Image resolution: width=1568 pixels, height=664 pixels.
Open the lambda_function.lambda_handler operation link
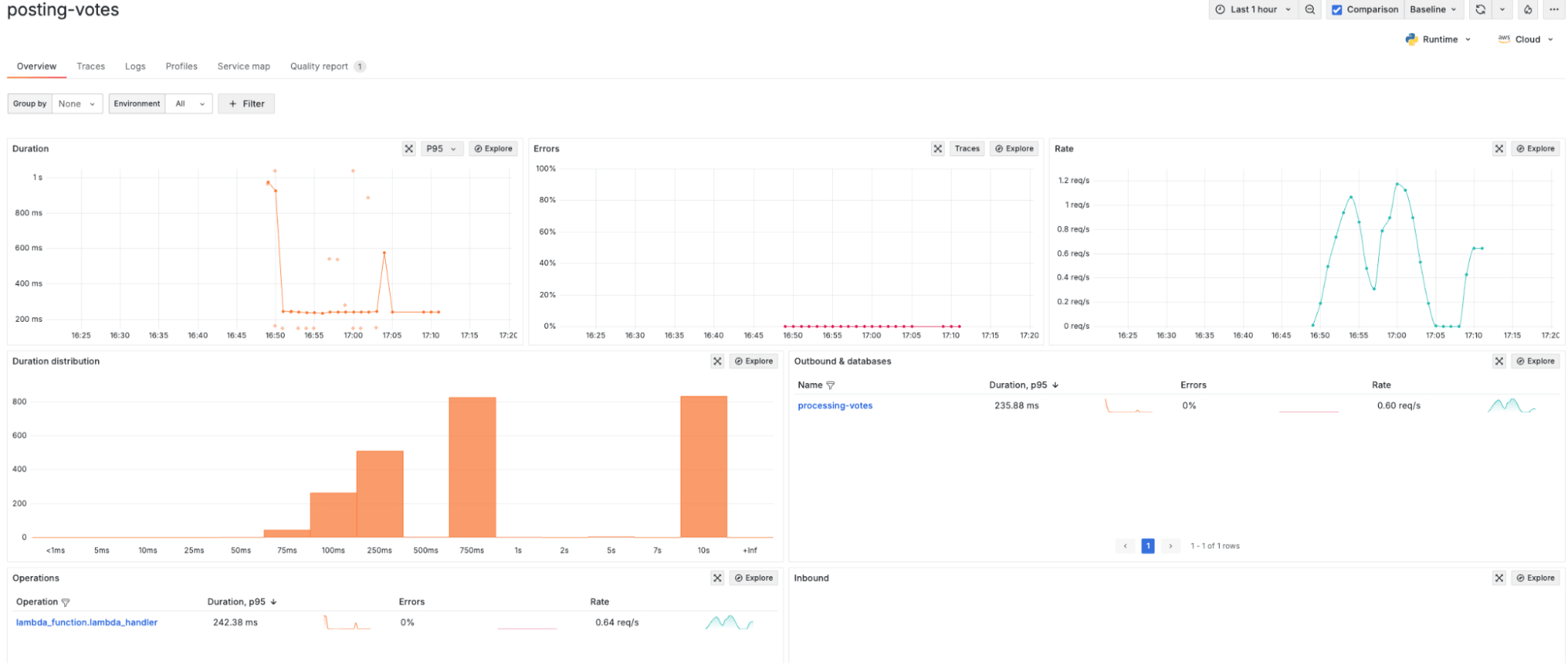tap(86, 622)
